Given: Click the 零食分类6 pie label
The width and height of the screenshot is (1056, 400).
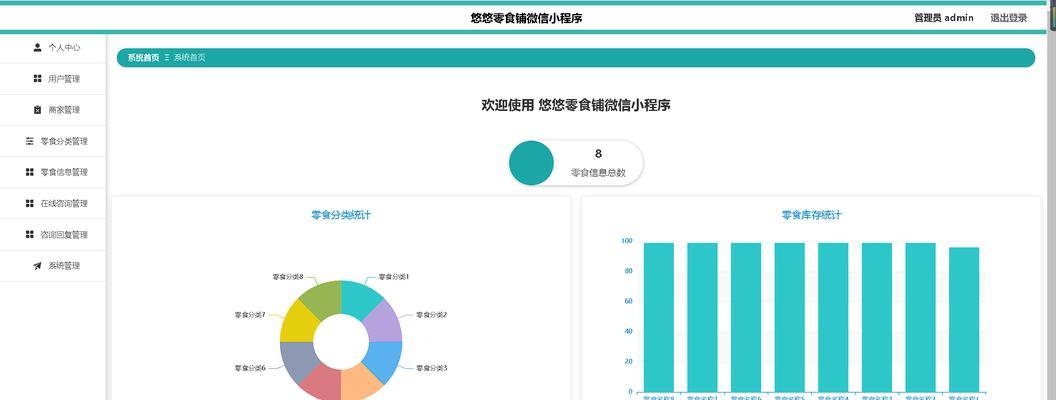Looking at the screenshot, I should click(250, 368).
